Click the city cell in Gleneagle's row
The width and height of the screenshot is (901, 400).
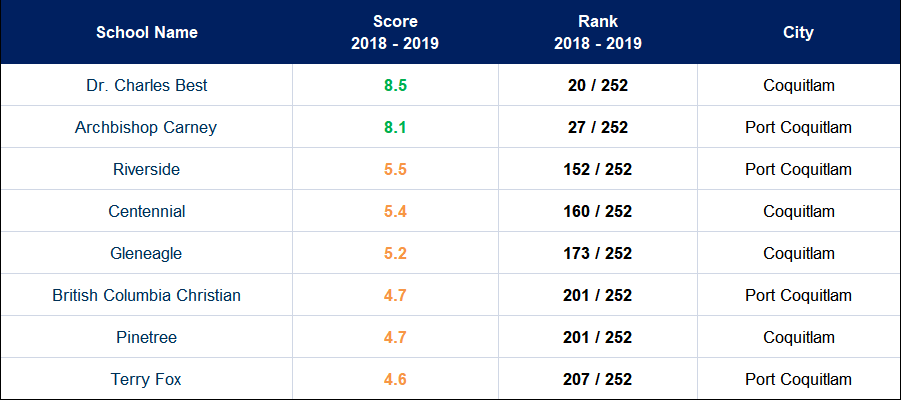pos(798,253)
